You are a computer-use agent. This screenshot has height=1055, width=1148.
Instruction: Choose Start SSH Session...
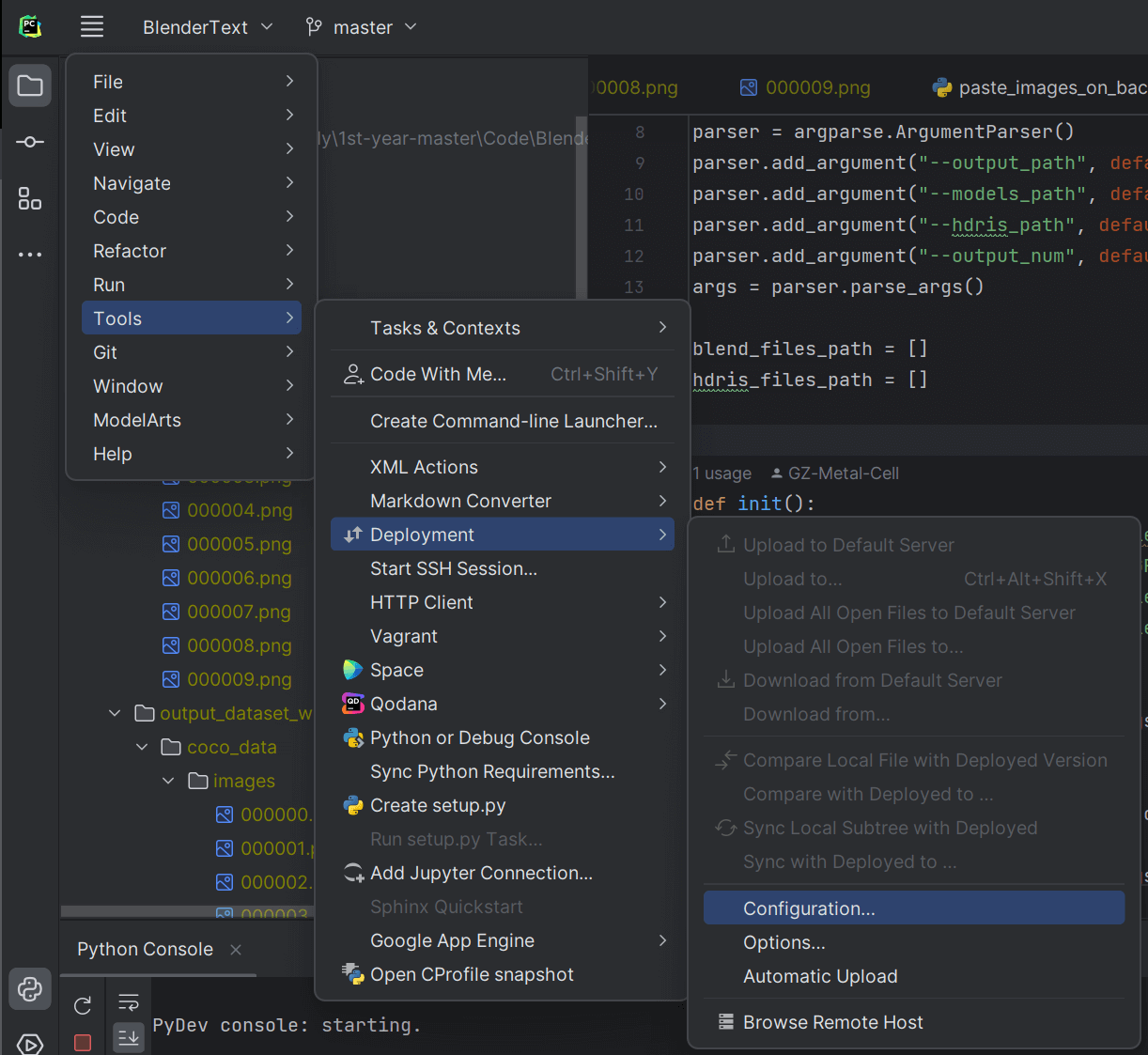click(503, 568)
